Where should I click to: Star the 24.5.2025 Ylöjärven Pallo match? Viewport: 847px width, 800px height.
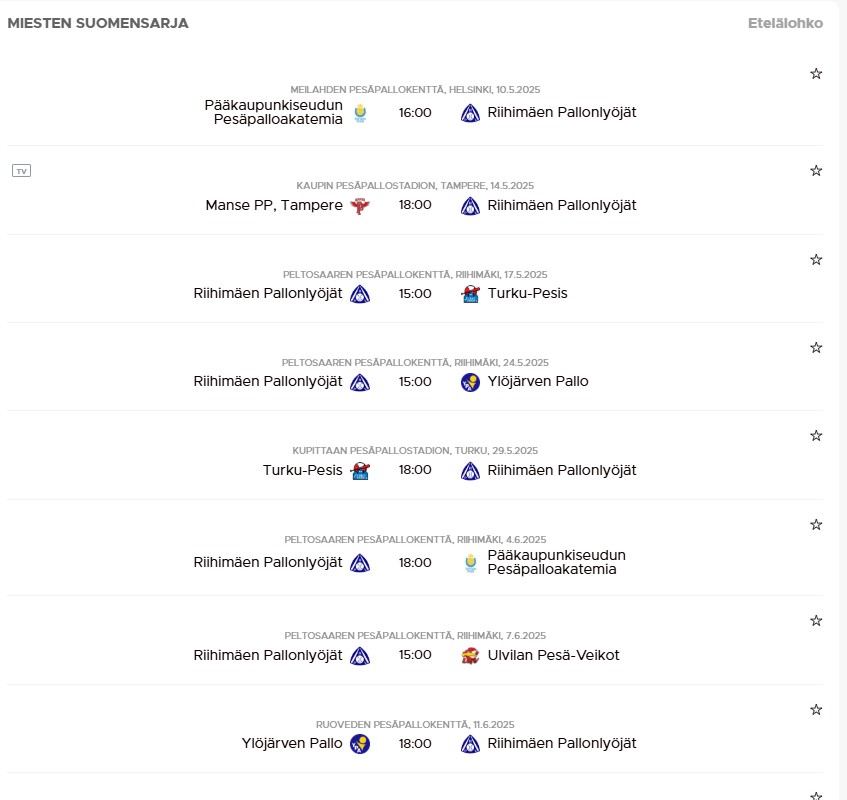(816, 348)
